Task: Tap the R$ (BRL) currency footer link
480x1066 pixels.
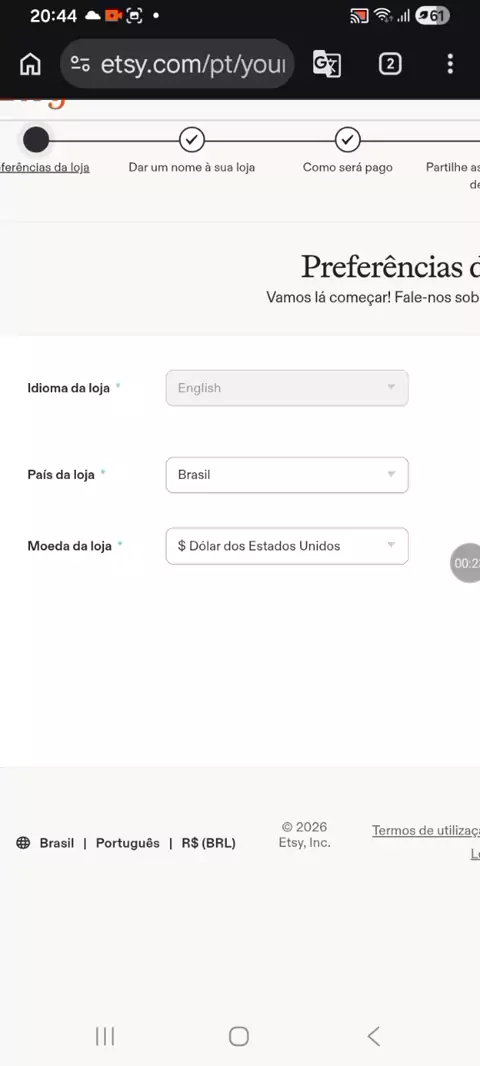Action: click(209, 843)
